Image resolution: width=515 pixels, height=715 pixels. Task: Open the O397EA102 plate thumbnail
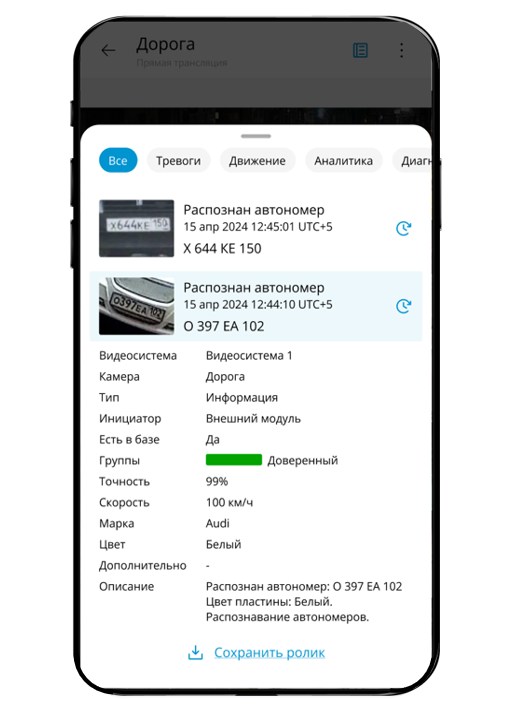(136, 306)
